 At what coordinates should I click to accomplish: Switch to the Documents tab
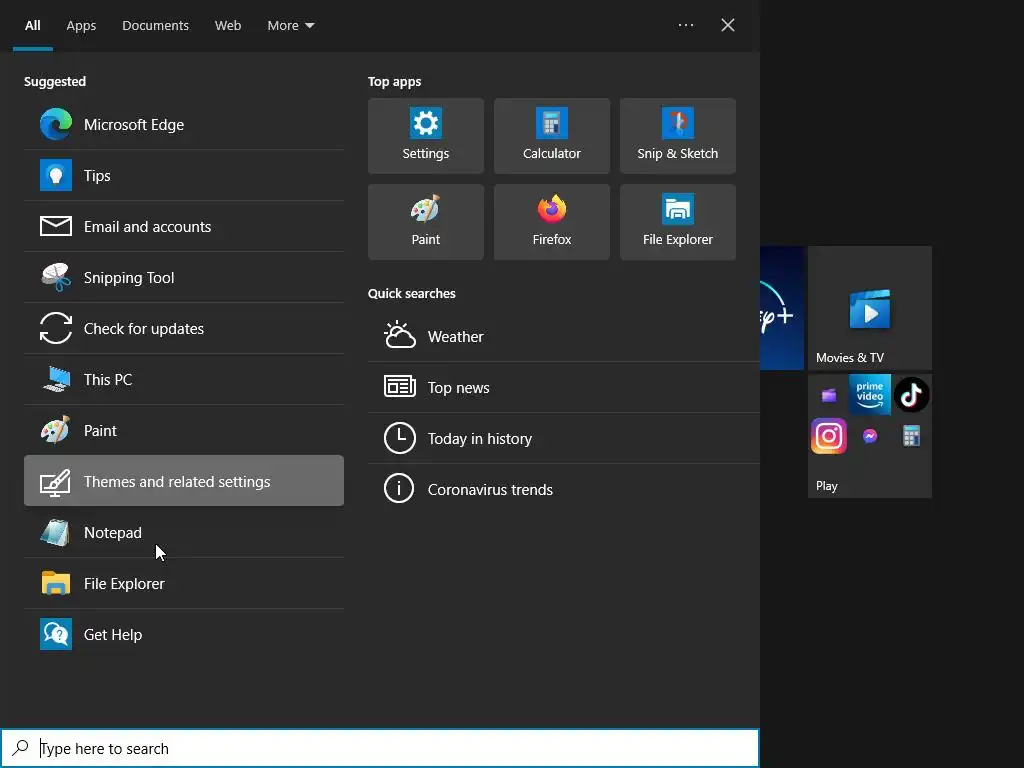tap(155, 25)
